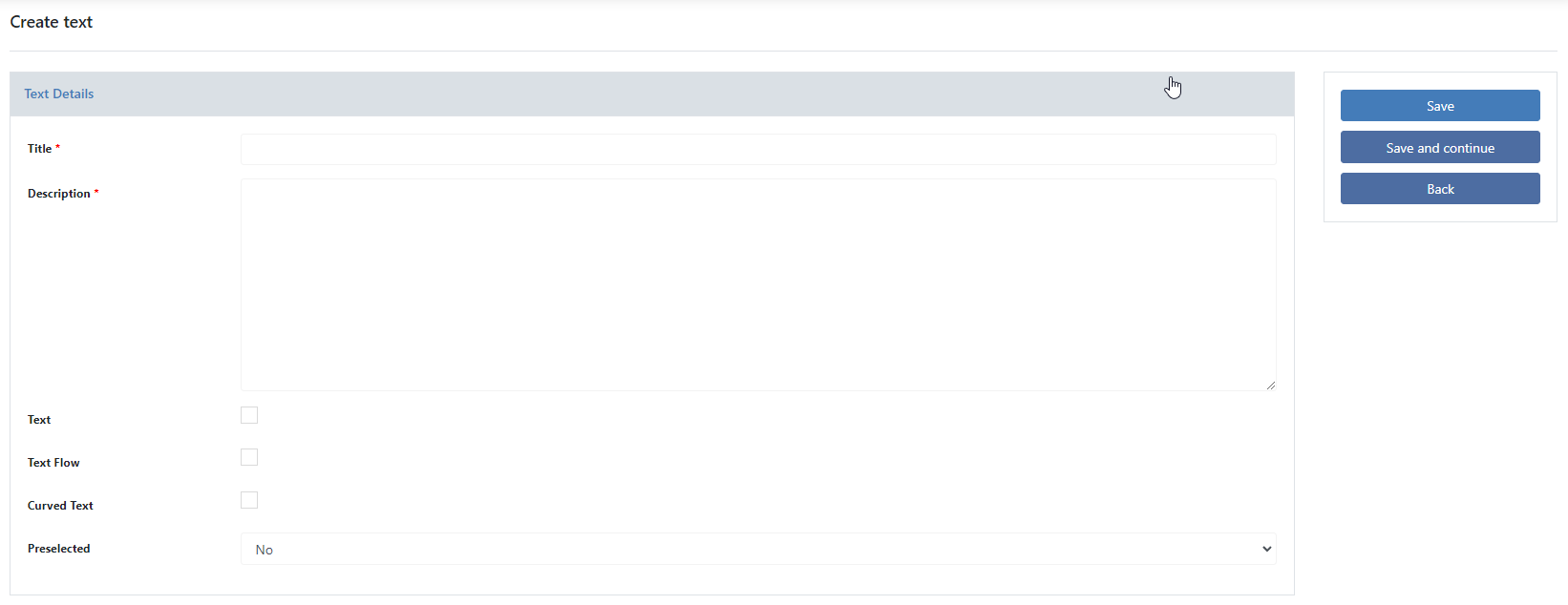Click the Title field label
1568x605 pixels.
point(39,149)
